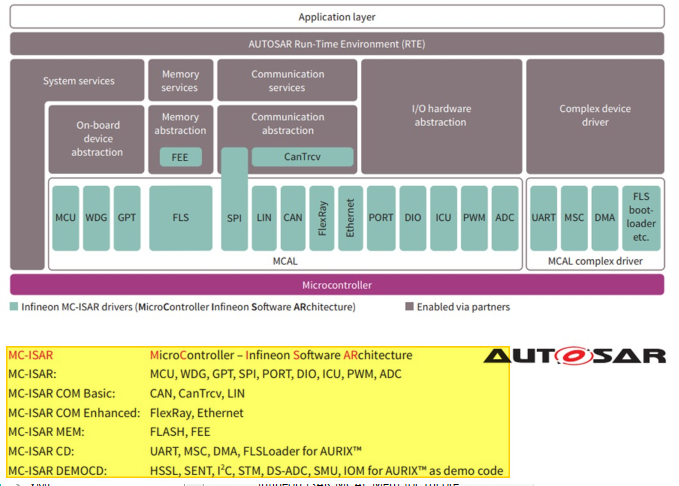Select the GPT driver box
The height and width of the screenshot is (486, 679).
(127, 218)
